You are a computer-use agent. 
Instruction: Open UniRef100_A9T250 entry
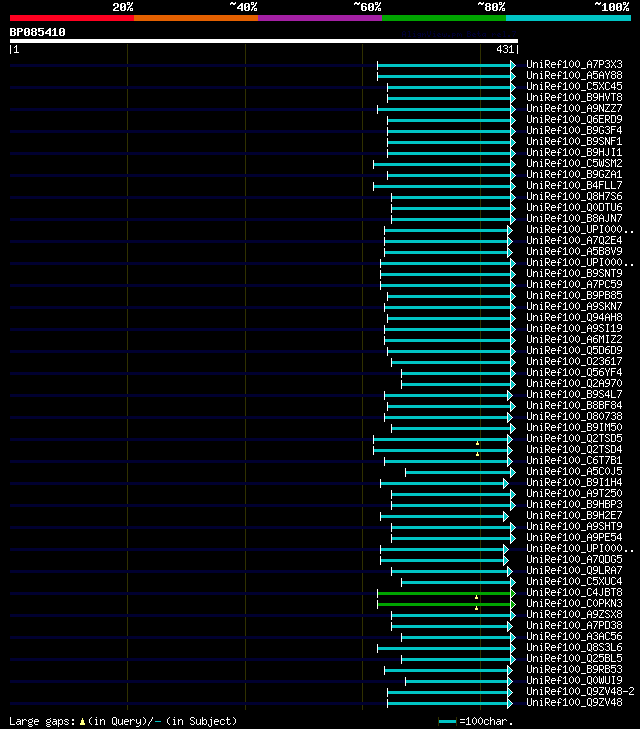coord(574,494)
